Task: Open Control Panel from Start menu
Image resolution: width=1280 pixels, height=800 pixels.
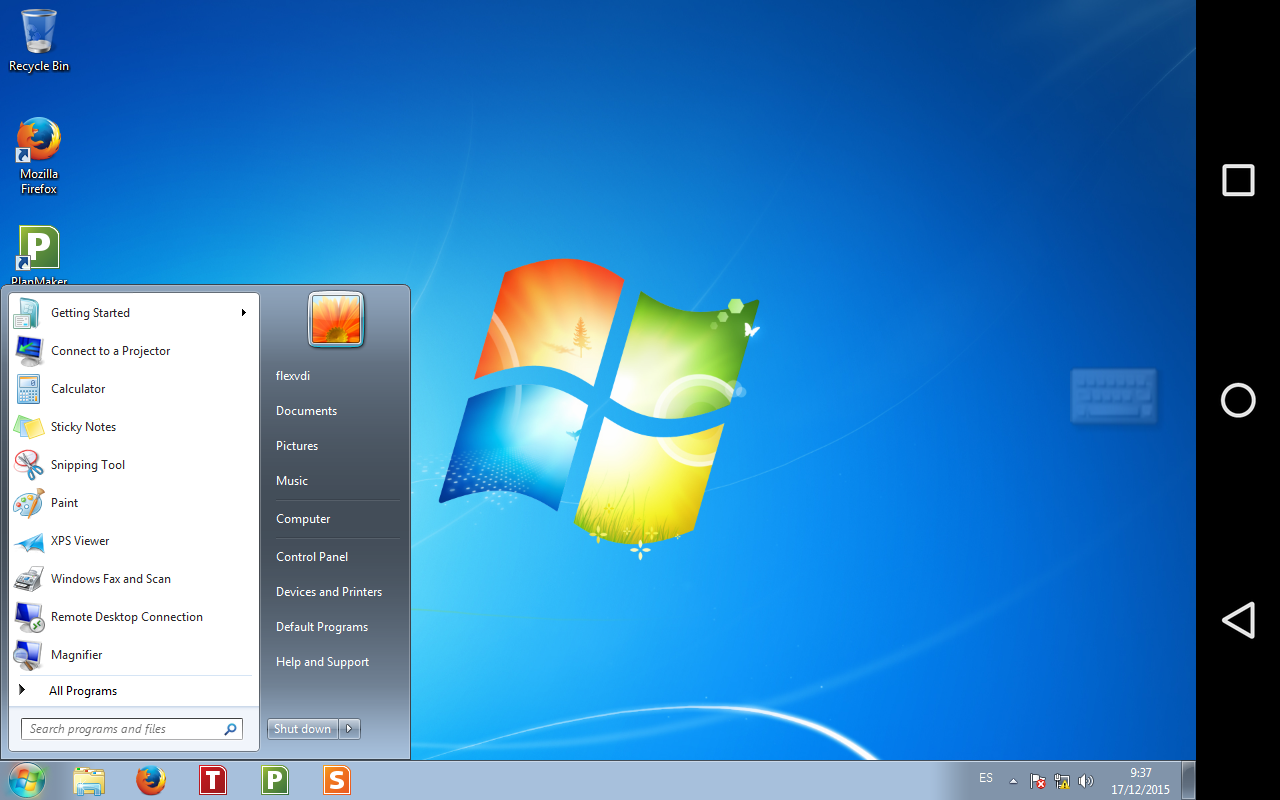Action: point(312,557)
